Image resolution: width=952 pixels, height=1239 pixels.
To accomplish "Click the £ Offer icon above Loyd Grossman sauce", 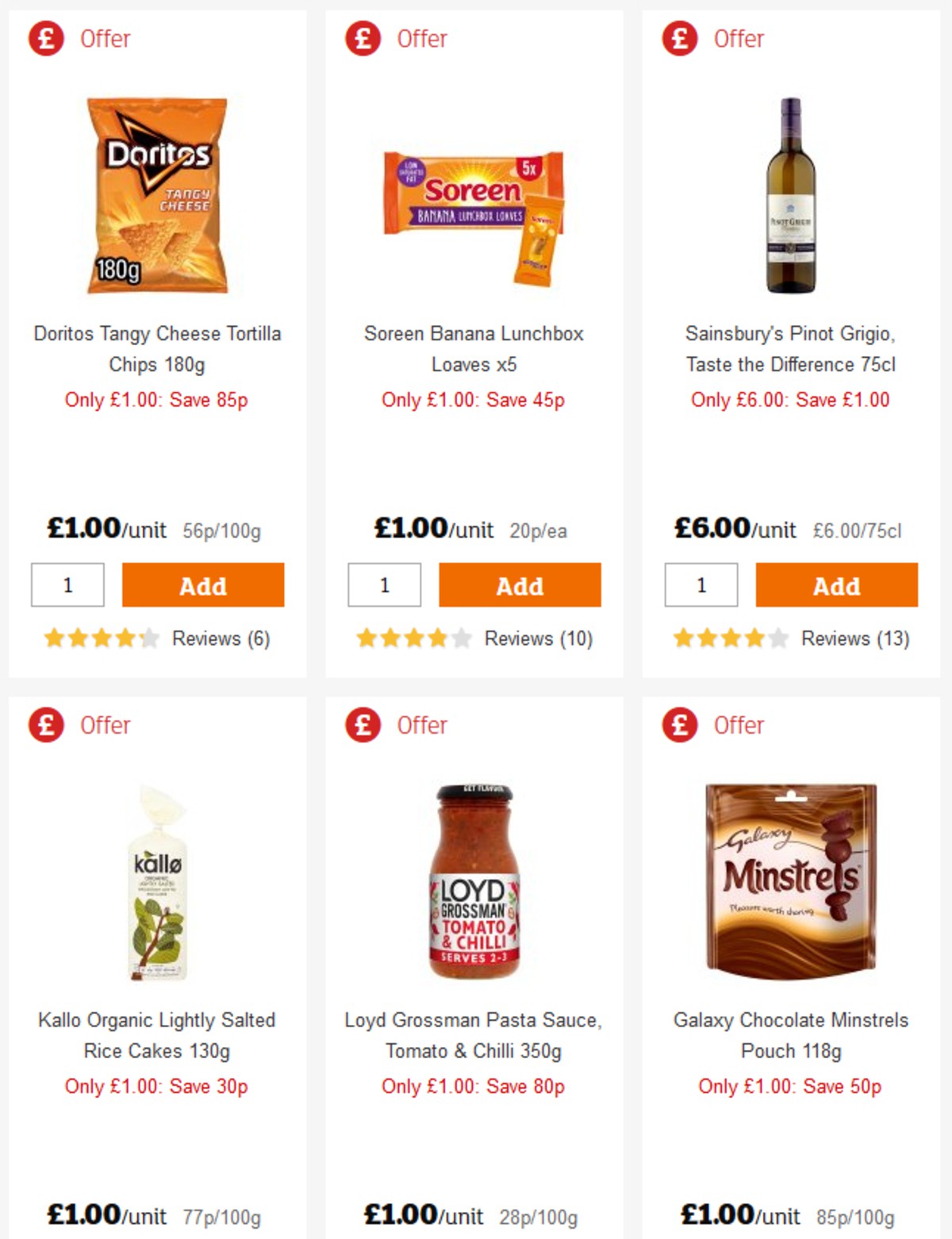I will pos(363,724).
